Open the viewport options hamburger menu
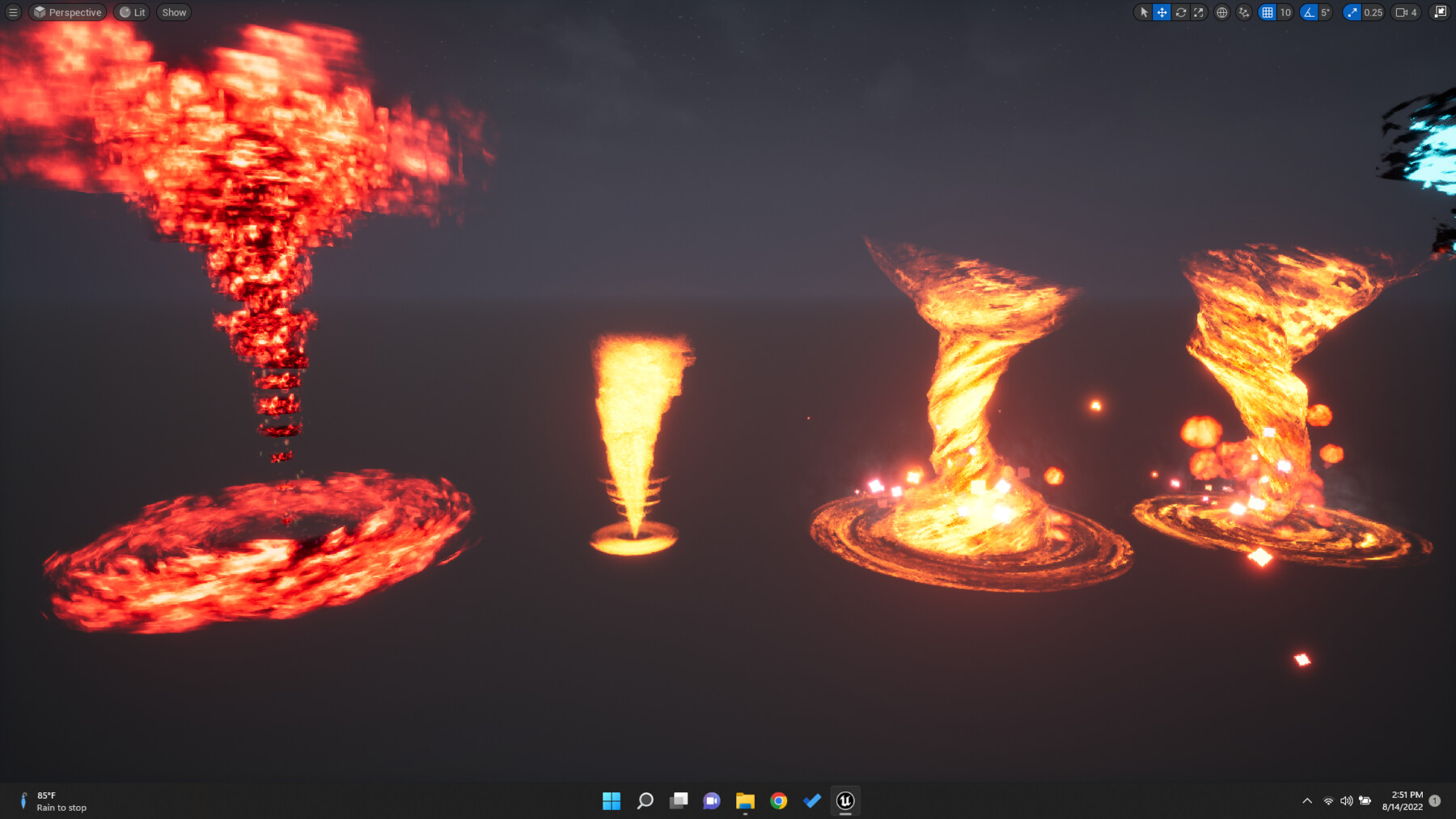Image resolution: width=1456 pixels, height=819 pixels. click(12, 12)
